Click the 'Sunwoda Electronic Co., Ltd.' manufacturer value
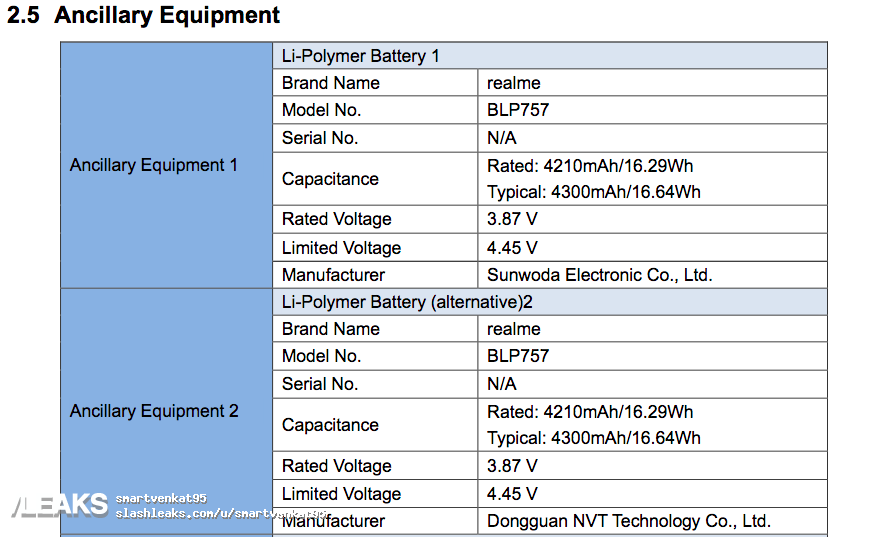 click(599, 275)
